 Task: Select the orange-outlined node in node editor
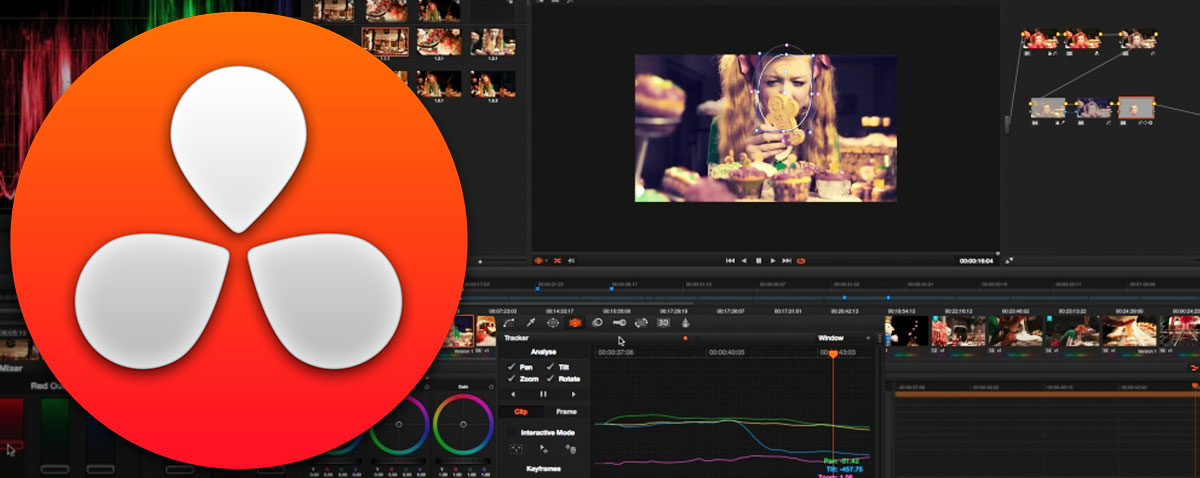(1137, 107)
